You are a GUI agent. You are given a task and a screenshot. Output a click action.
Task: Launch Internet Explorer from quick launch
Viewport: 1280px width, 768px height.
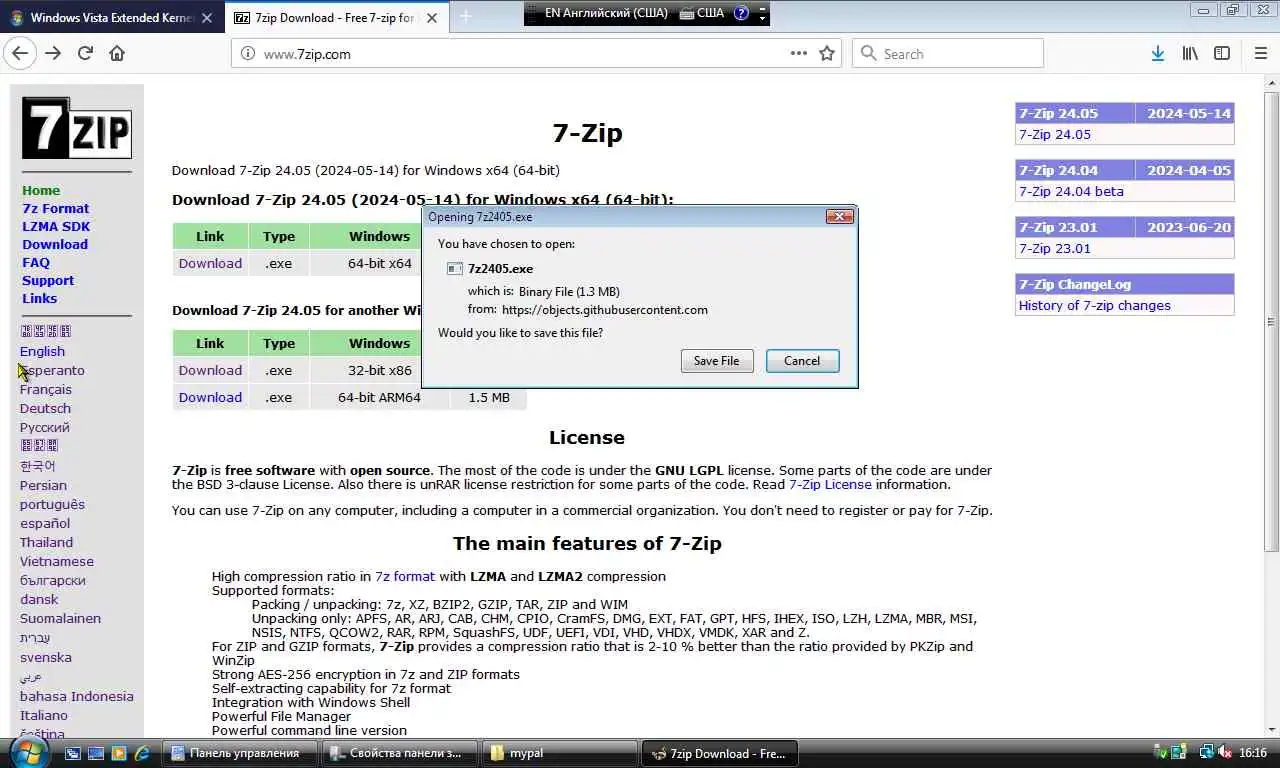tap(142, 753)
